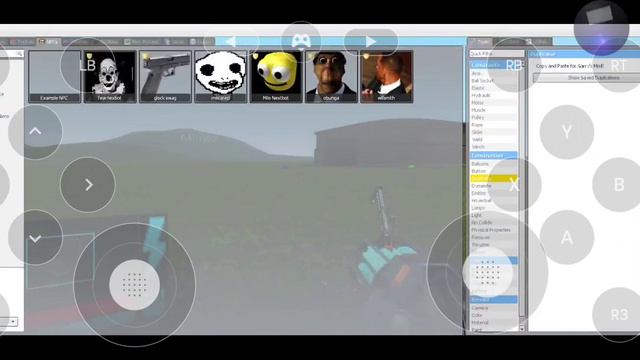Tap the left virtual joystick knob

134,284
